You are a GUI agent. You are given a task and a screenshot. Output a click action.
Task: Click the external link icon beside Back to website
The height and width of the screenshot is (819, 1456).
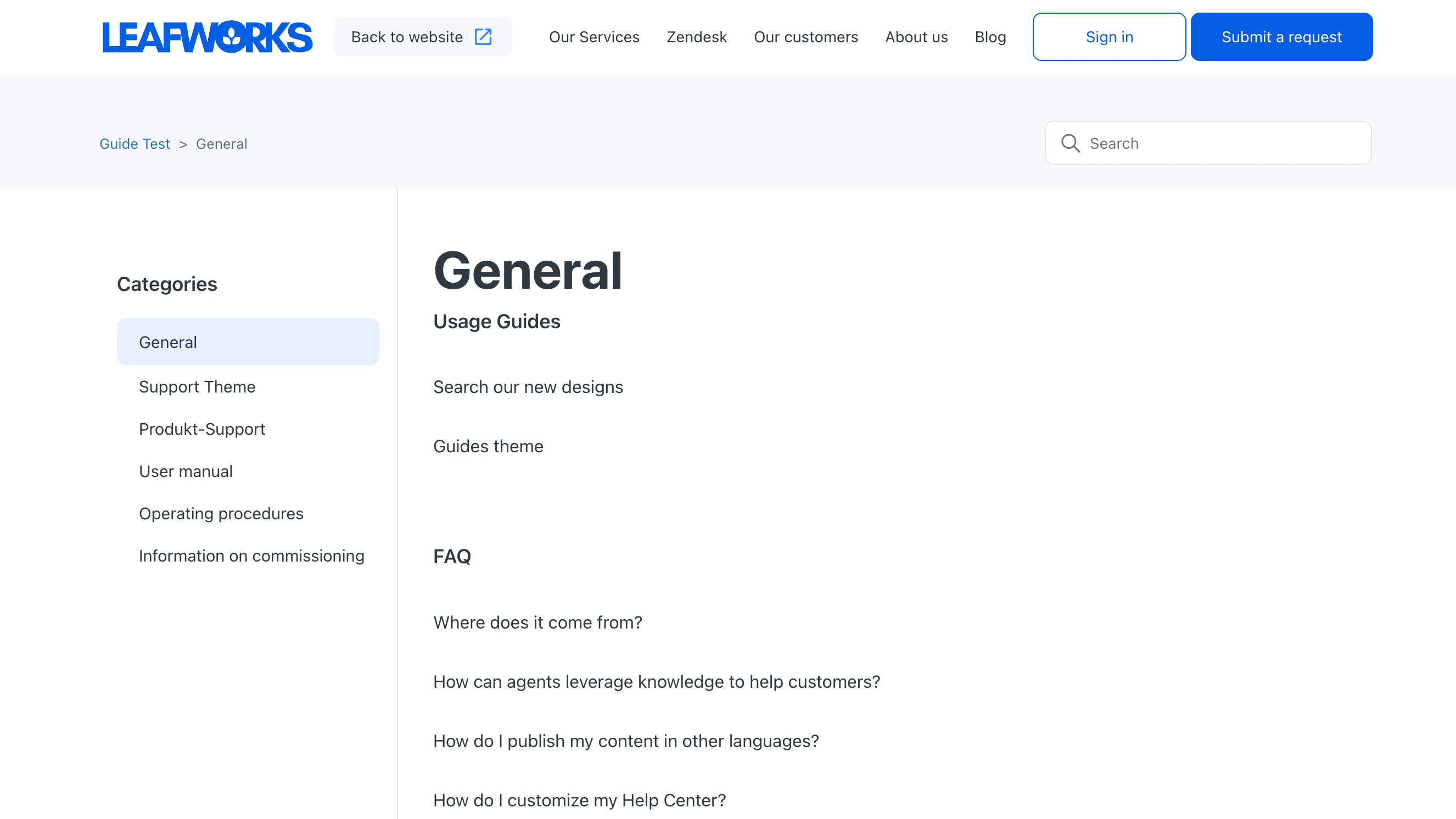coord(483,37)
